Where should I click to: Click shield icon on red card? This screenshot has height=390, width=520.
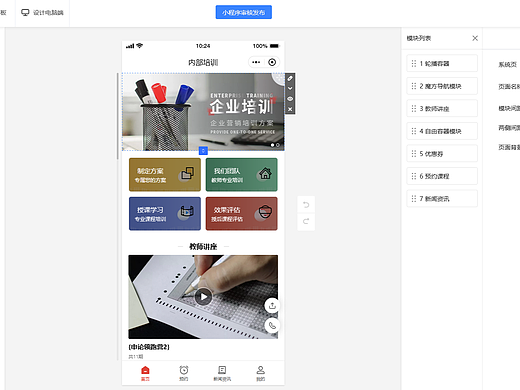[x=265, y=211]
